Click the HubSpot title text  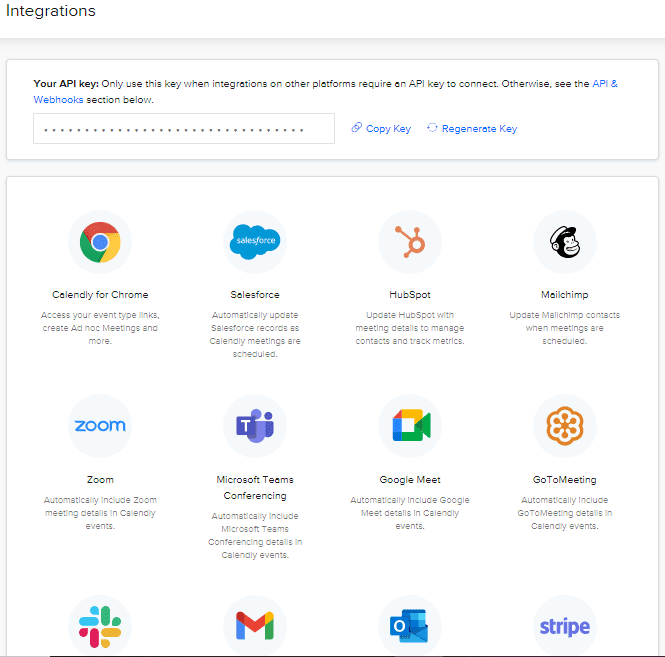point(410,295)
